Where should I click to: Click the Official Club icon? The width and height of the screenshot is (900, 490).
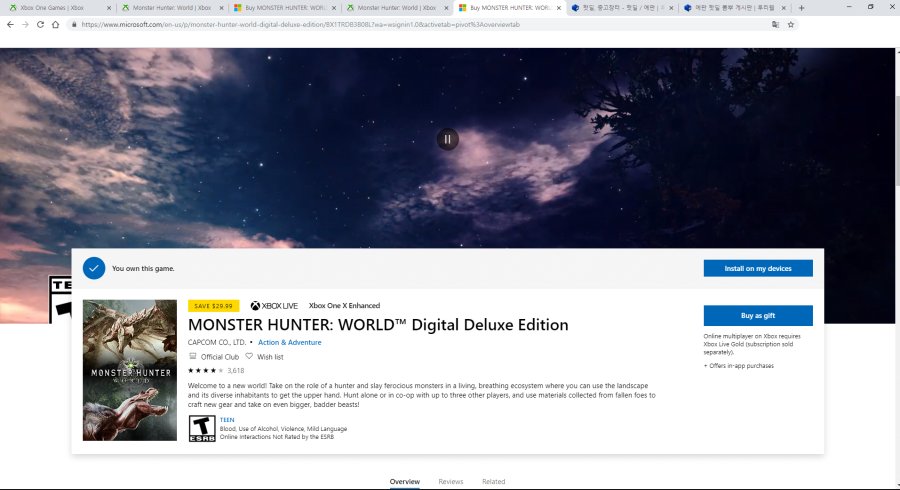click(x=193, y=356)
